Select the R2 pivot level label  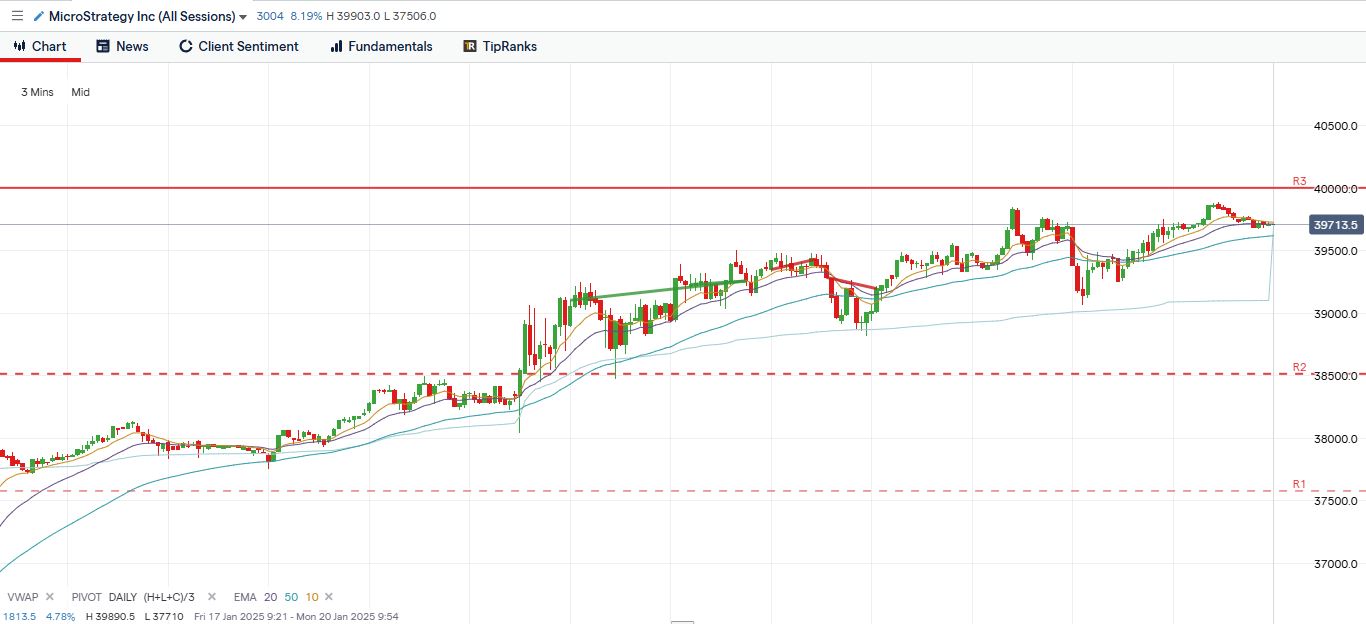pos(1299,367)
